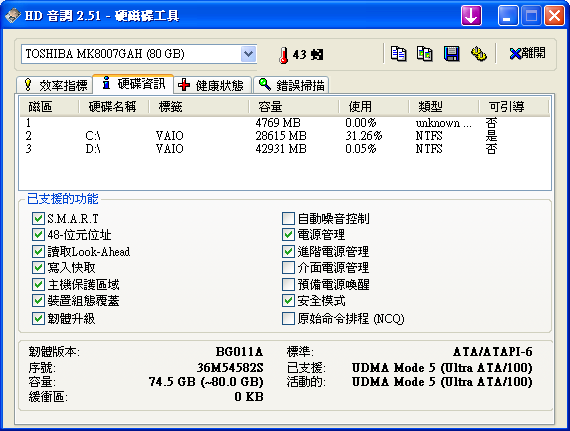This screenshot has width=570, height=431.
Task: Toggle the 原始命令排程 (NCQ) checkbox
Action: 288,319
